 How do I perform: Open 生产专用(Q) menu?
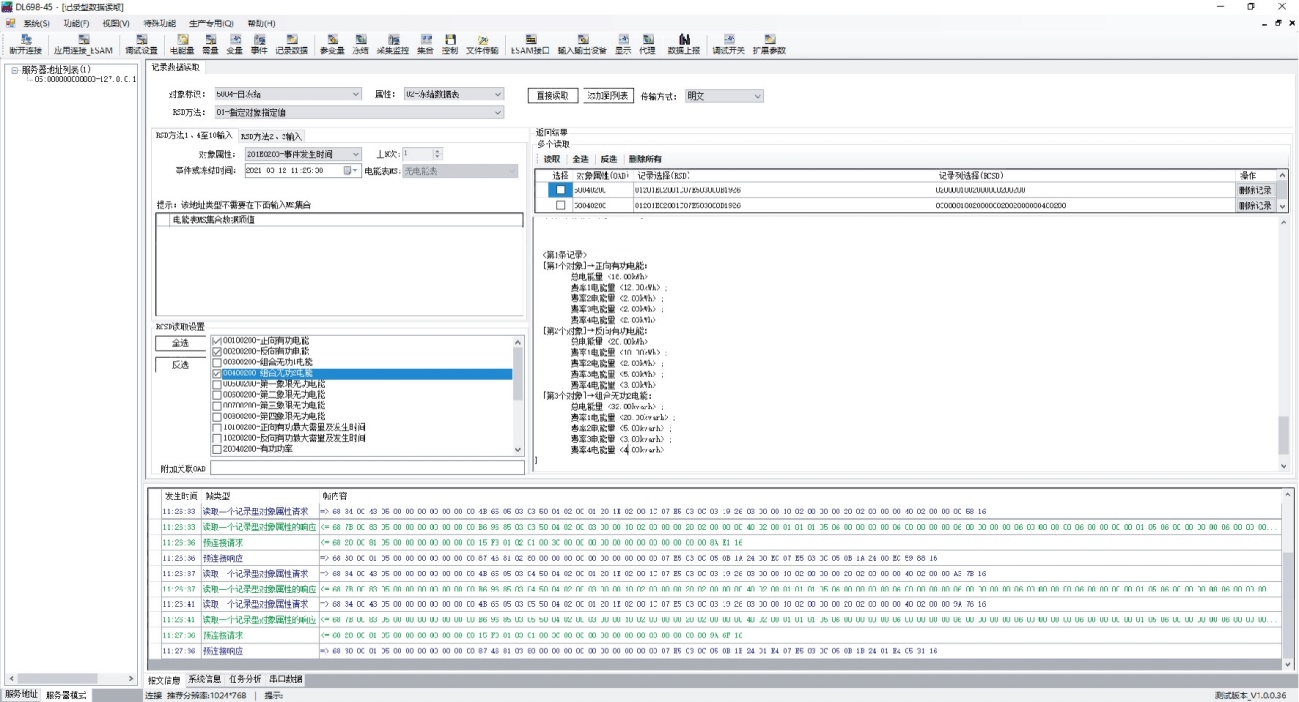pos(211,23)
